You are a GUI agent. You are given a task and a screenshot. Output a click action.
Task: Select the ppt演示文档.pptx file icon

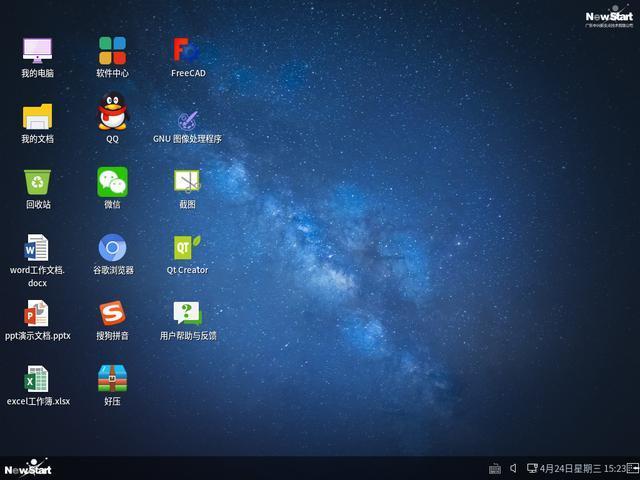(36, 313)
